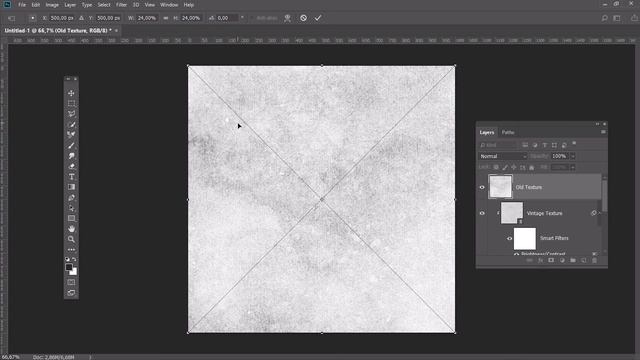Hide the Vintage Texture layer
The image size is (640, 360).
(x=482, y=213)
